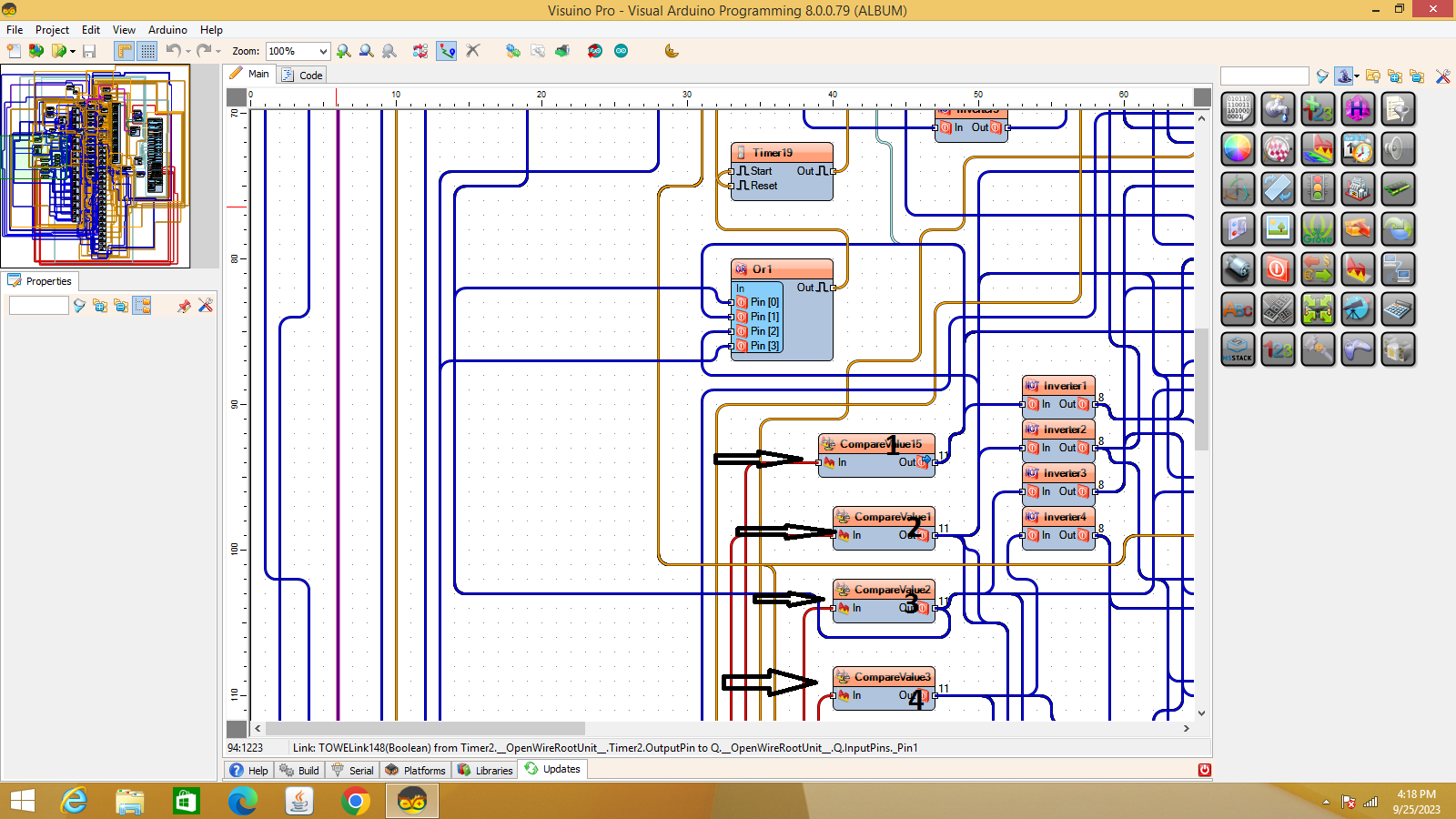Screen dimensions: 1456x819
Task: Toggle the categorized view in Properties toolbar
Action: [x=142, y=306]
